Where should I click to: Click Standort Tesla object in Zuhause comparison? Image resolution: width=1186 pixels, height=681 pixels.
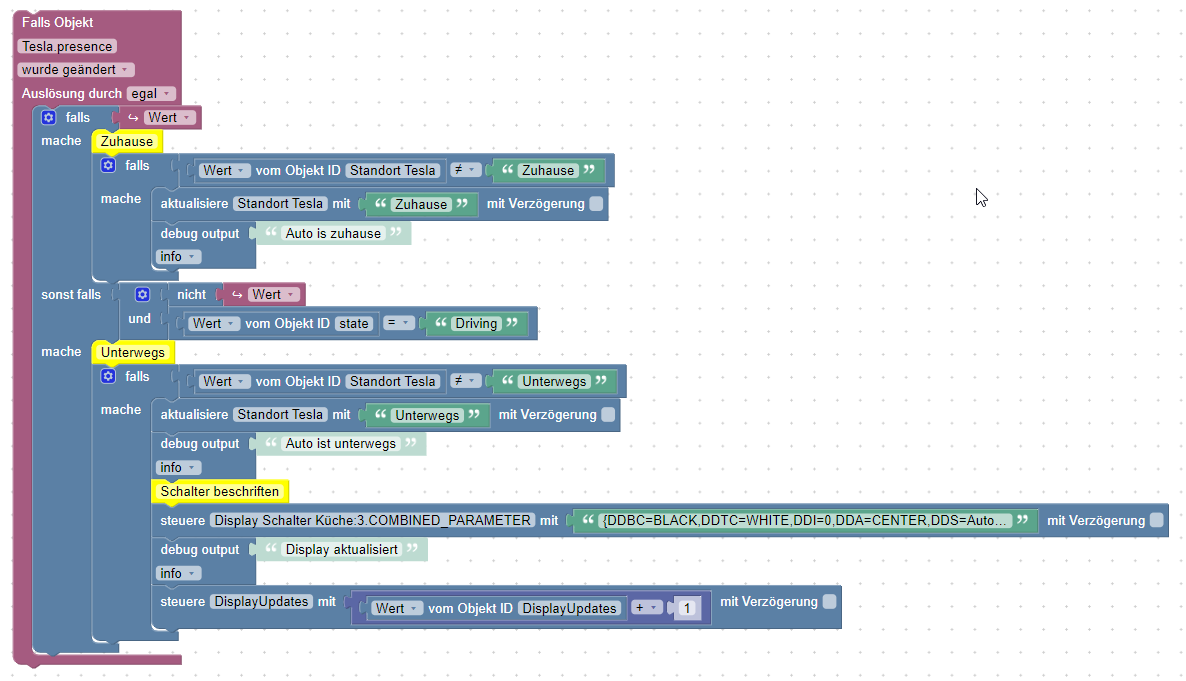(393, 170)
